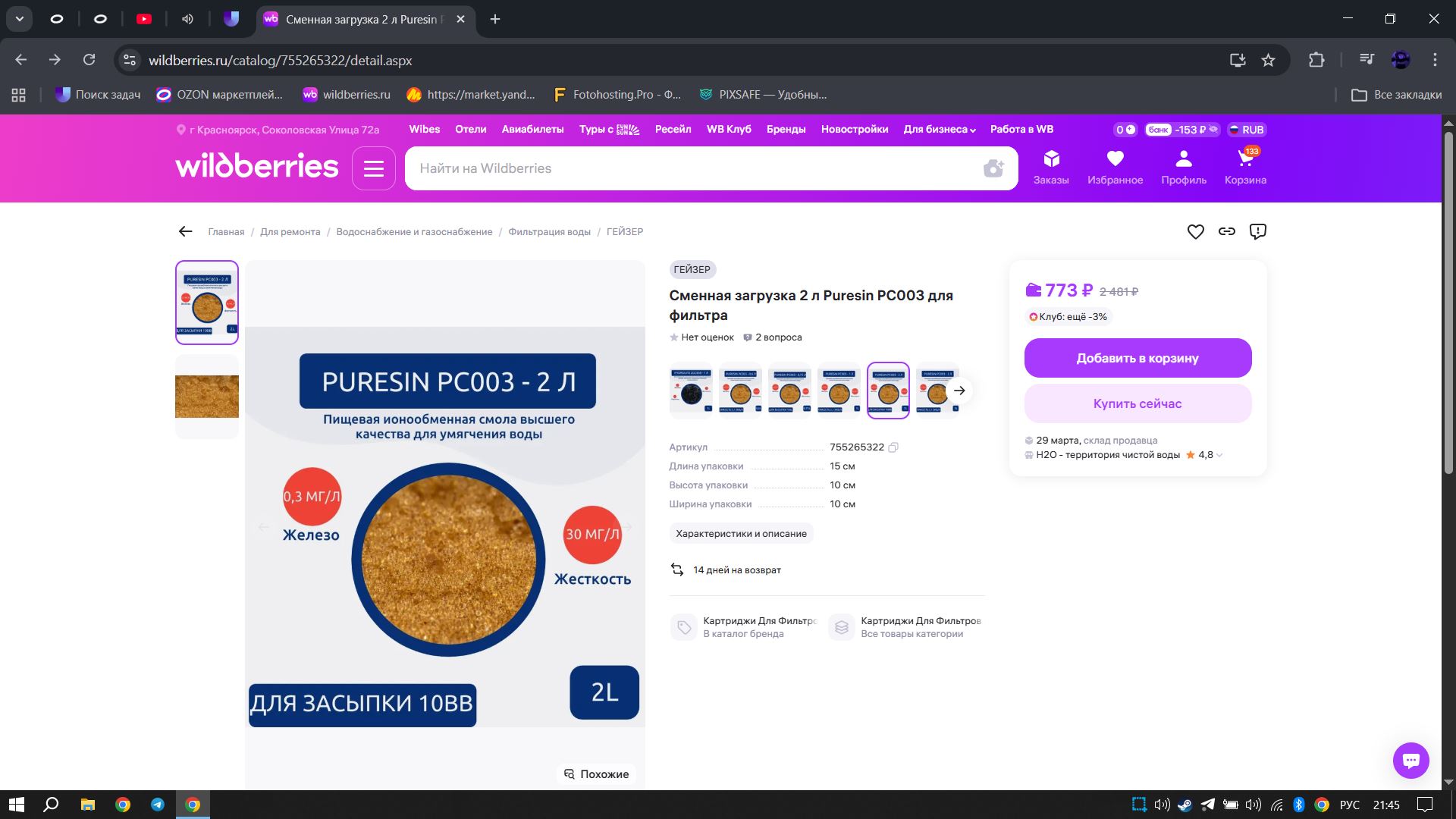Open Избранное favorites heart in header

click(1115, 167)
